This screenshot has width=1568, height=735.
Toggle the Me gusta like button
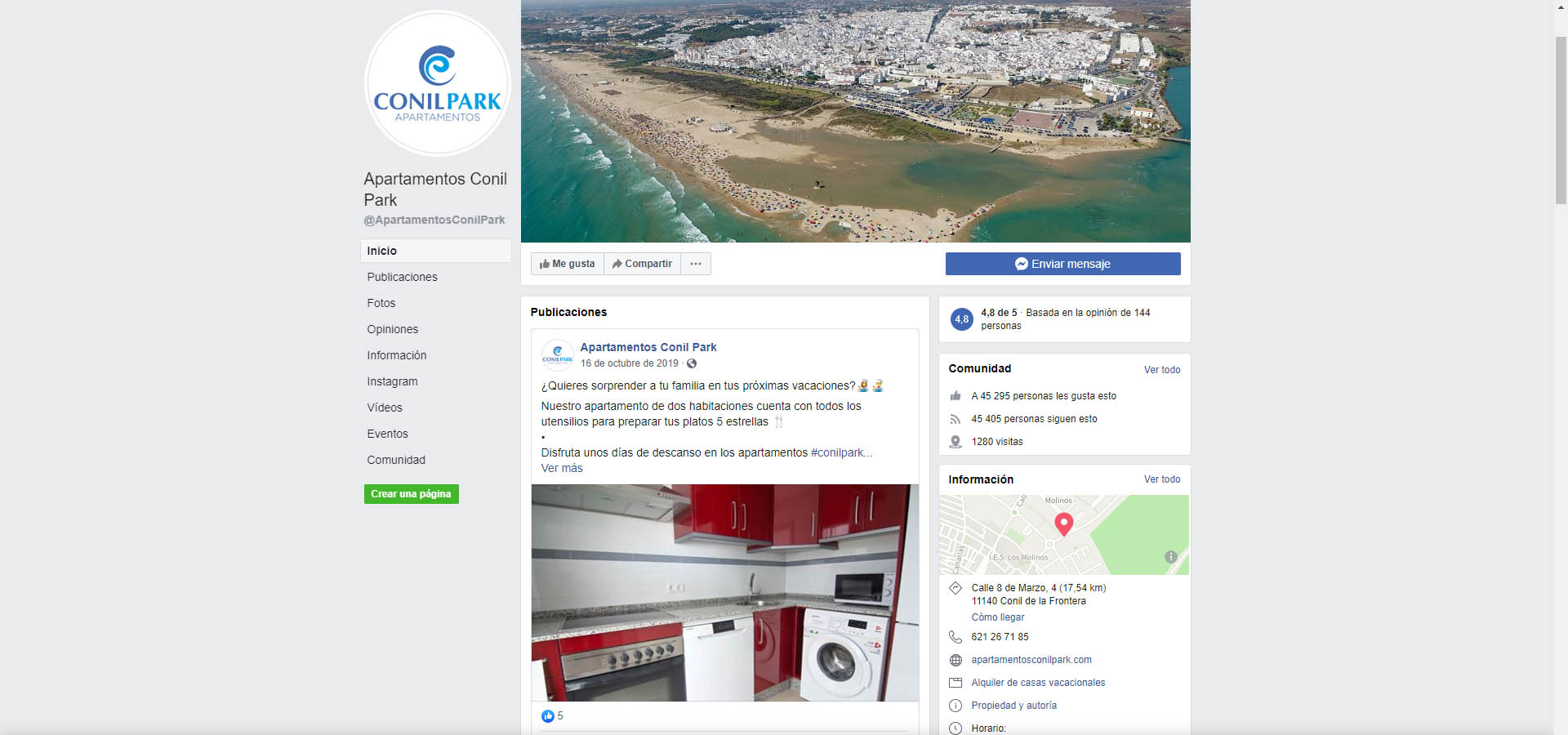tap(568, 264)
